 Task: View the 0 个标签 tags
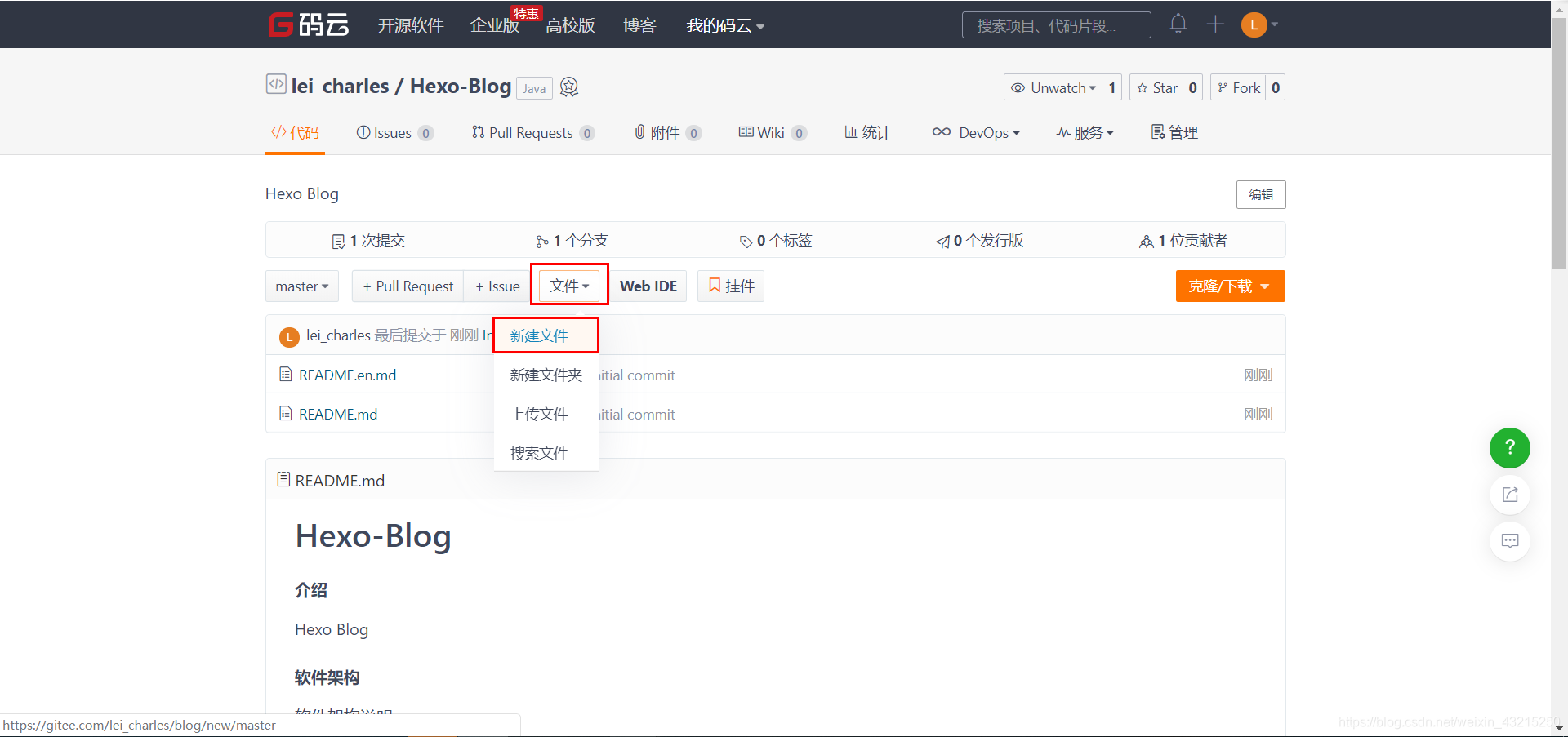pyautogui.click(x=776, y=241)
